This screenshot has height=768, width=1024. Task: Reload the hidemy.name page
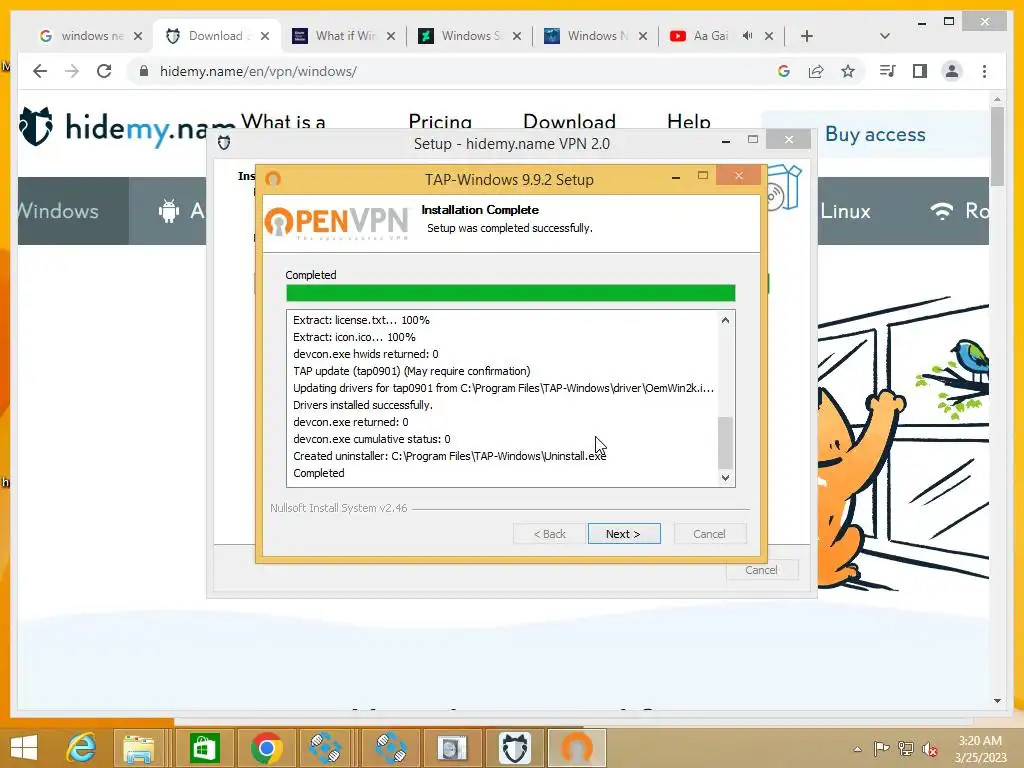(104, 71)
